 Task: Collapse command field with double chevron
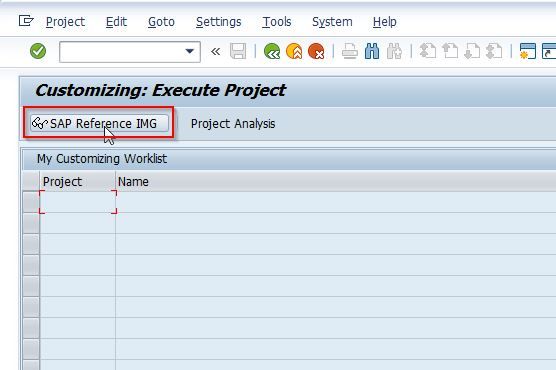tap(215, 52)
